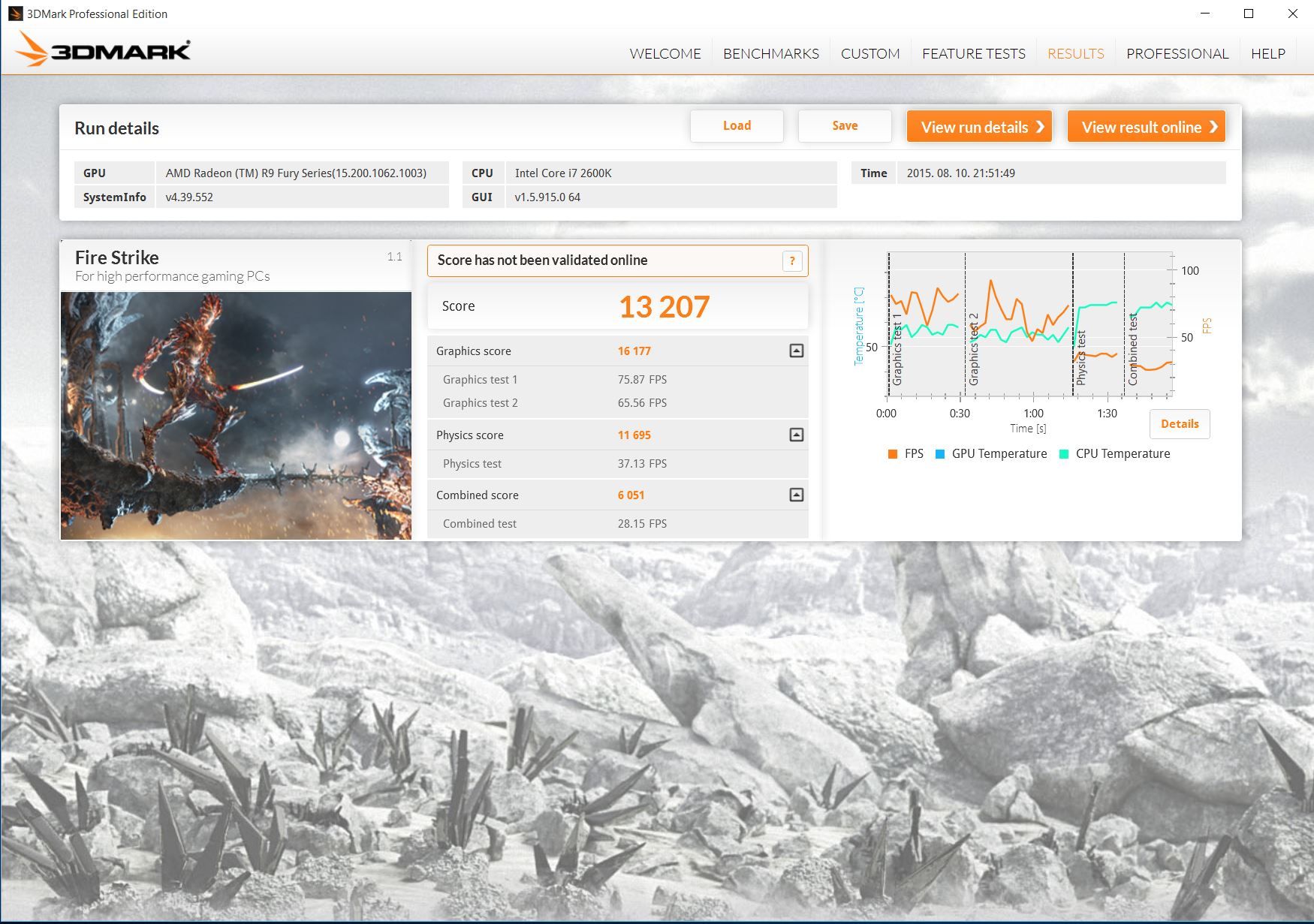Click the Fire Strike preview image
This screenshot has width=1314, height=924.
[236, 416]
